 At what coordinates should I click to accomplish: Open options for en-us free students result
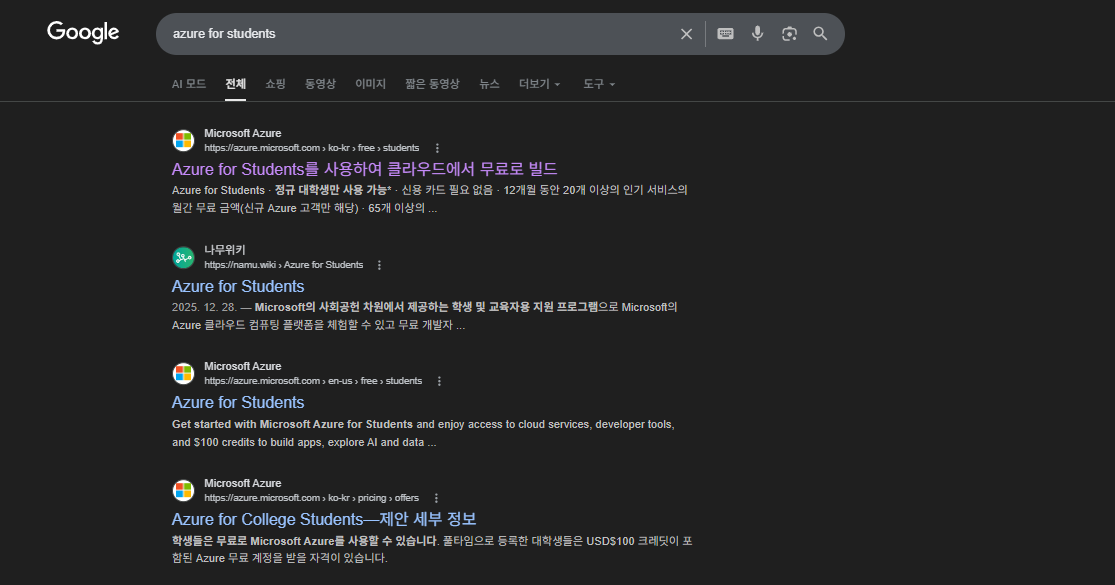tap(439, 382)
